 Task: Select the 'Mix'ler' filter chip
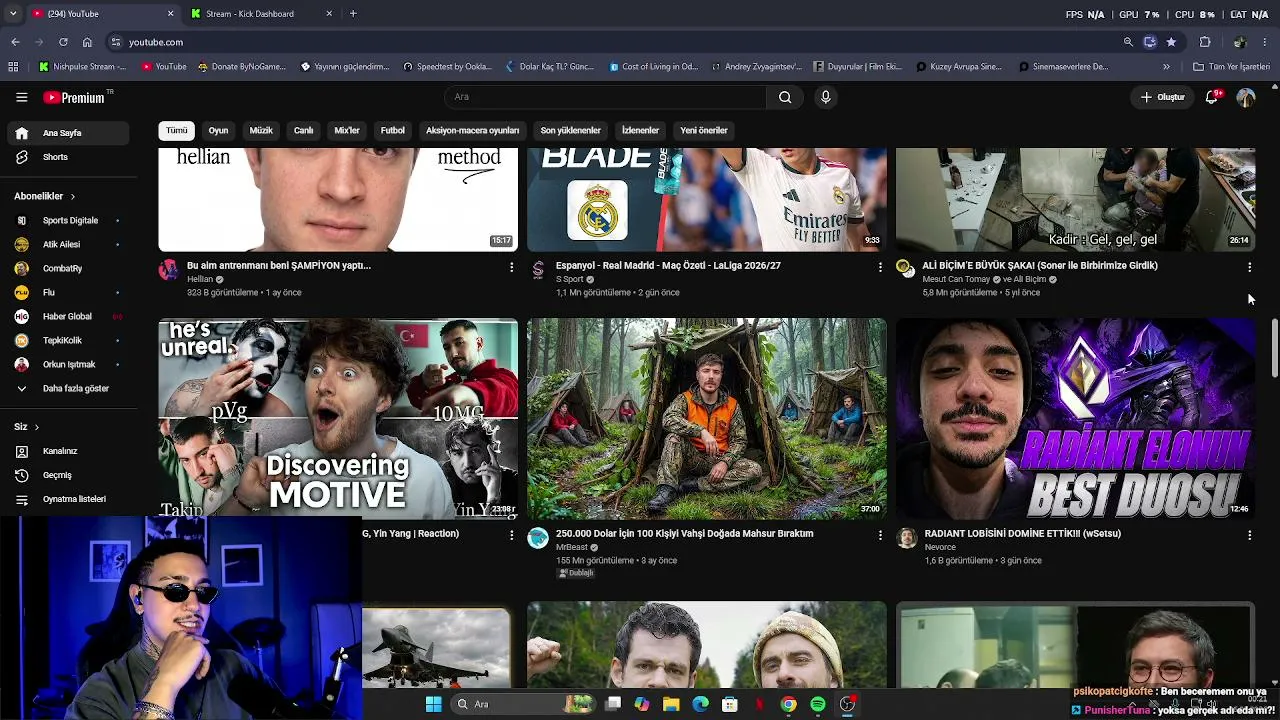(347, 131)
